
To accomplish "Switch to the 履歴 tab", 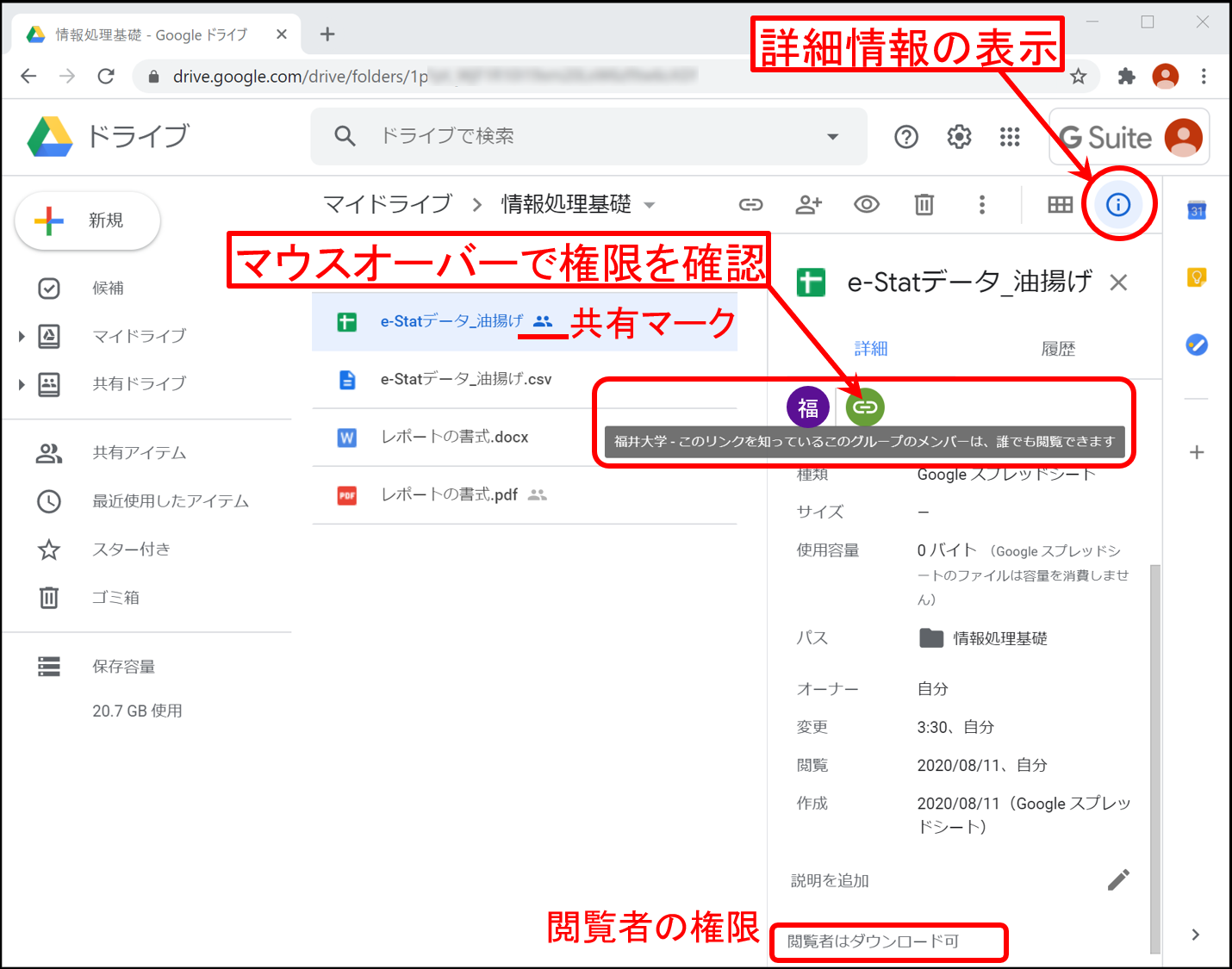I will [x=1058, y=348].
